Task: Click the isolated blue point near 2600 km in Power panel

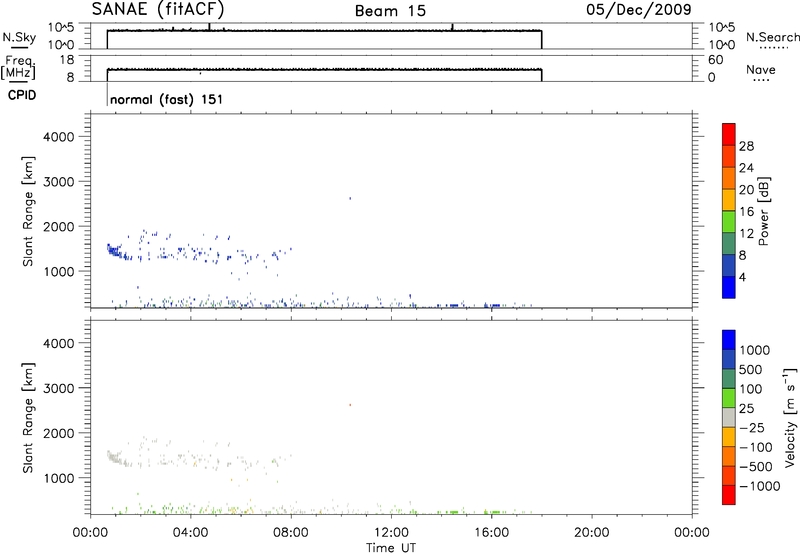Action: (x=350, y=198)
